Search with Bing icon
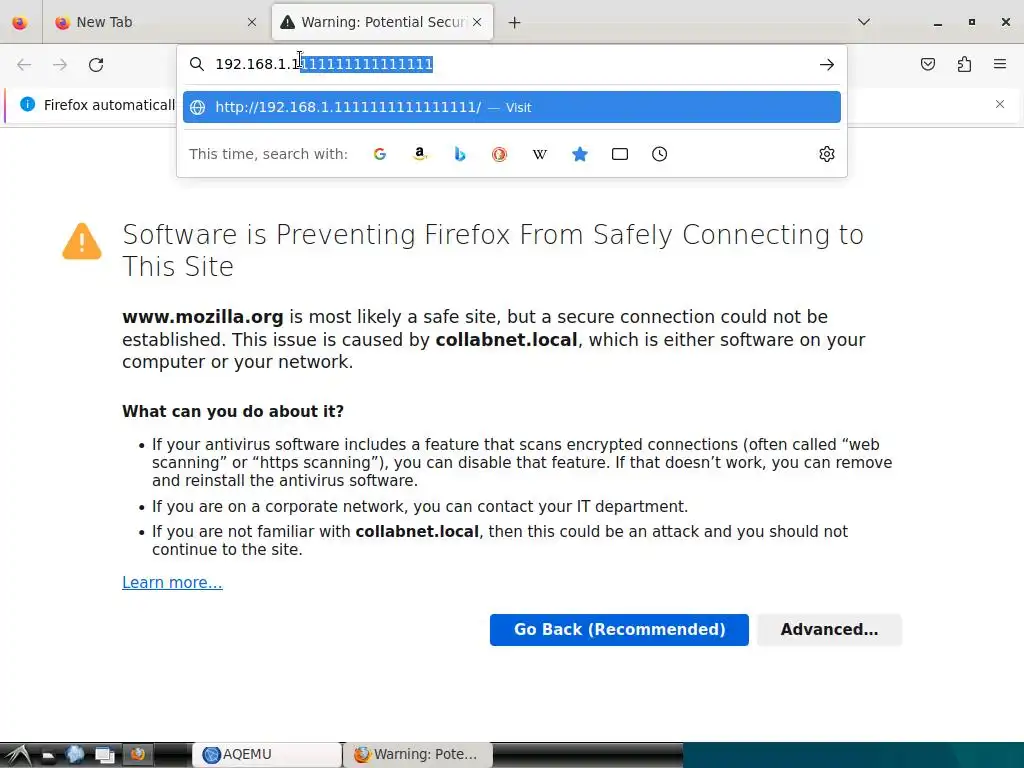The height and width of the screenshot is (768, 1024). [x=460, y=154]
